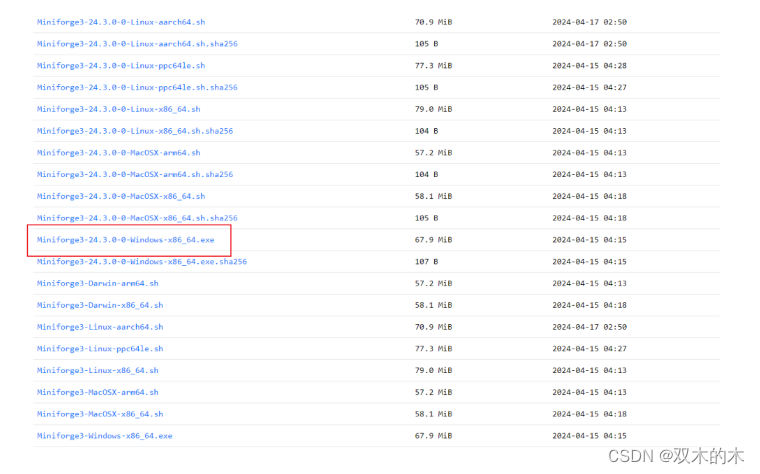Select 67.9 MiB size of unversioned Miniforge3-Windows-x86_64.exe
The height and width of the screenshot is (474, 760).
(x=433, y=436)
